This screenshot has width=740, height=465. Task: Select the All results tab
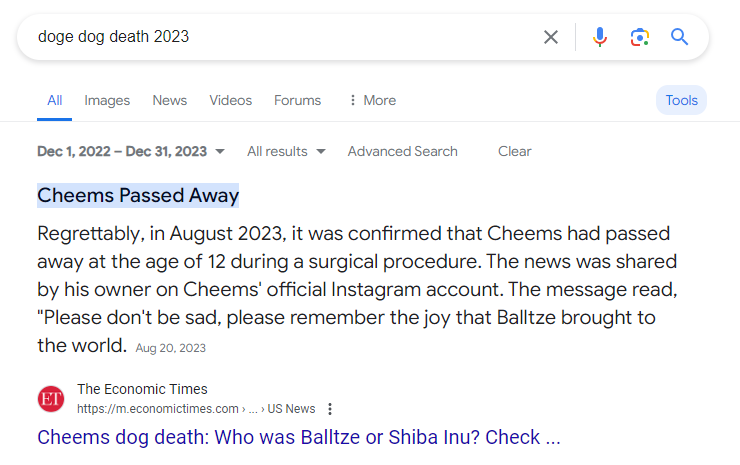[55, 100]
